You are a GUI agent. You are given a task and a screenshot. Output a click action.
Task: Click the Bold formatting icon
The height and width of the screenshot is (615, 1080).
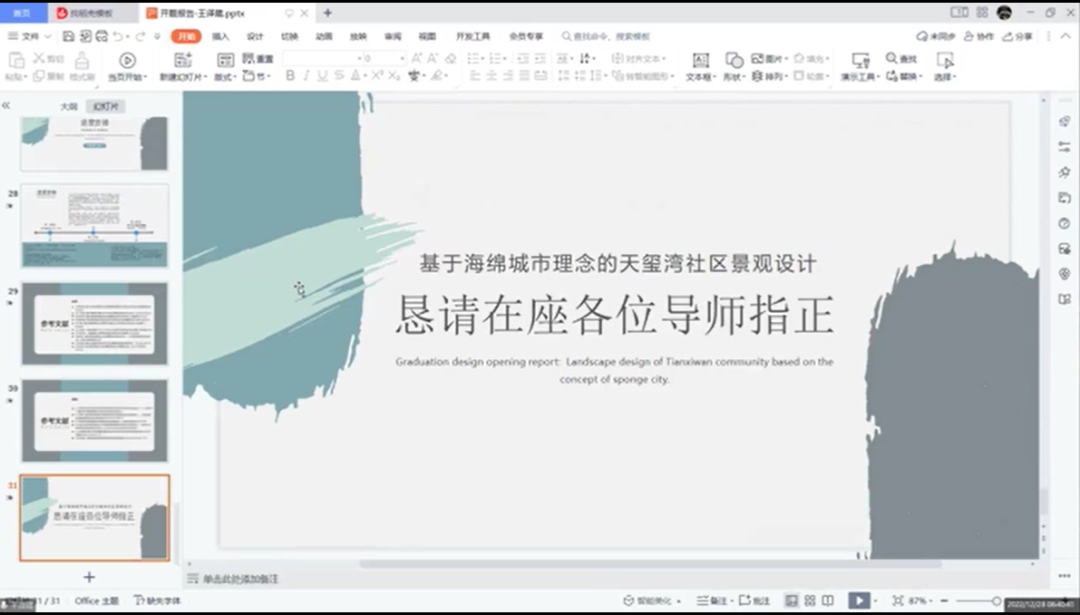(290, 76)
